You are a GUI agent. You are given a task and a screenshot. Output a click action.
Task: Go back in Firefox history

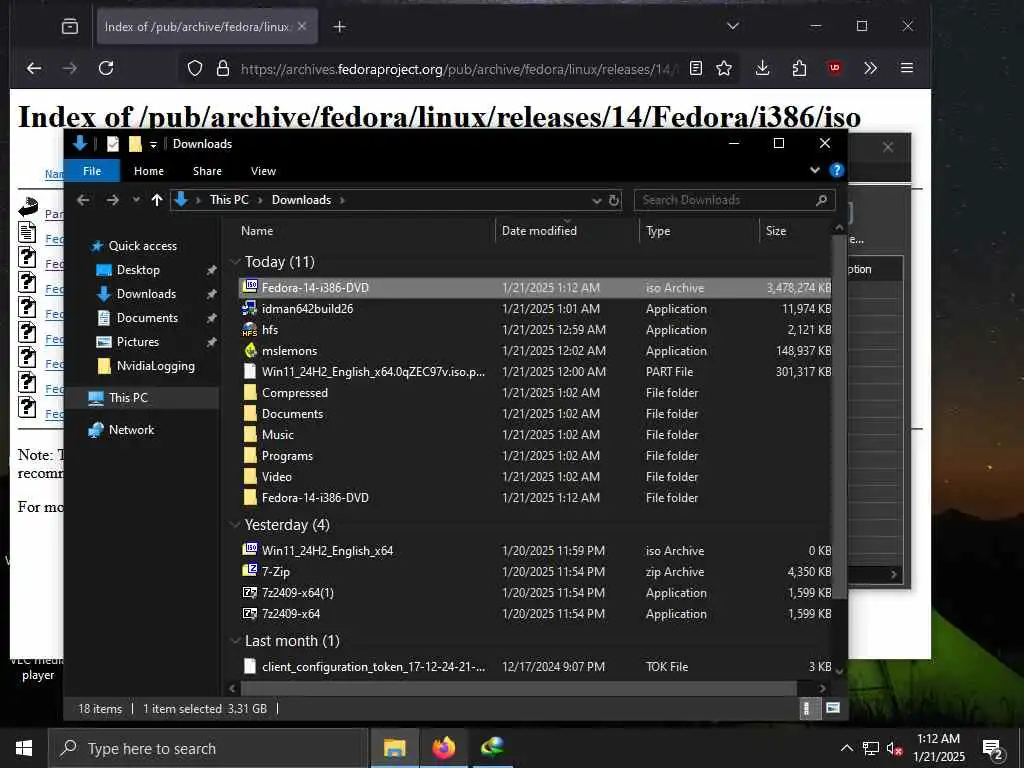click(34, 68)
